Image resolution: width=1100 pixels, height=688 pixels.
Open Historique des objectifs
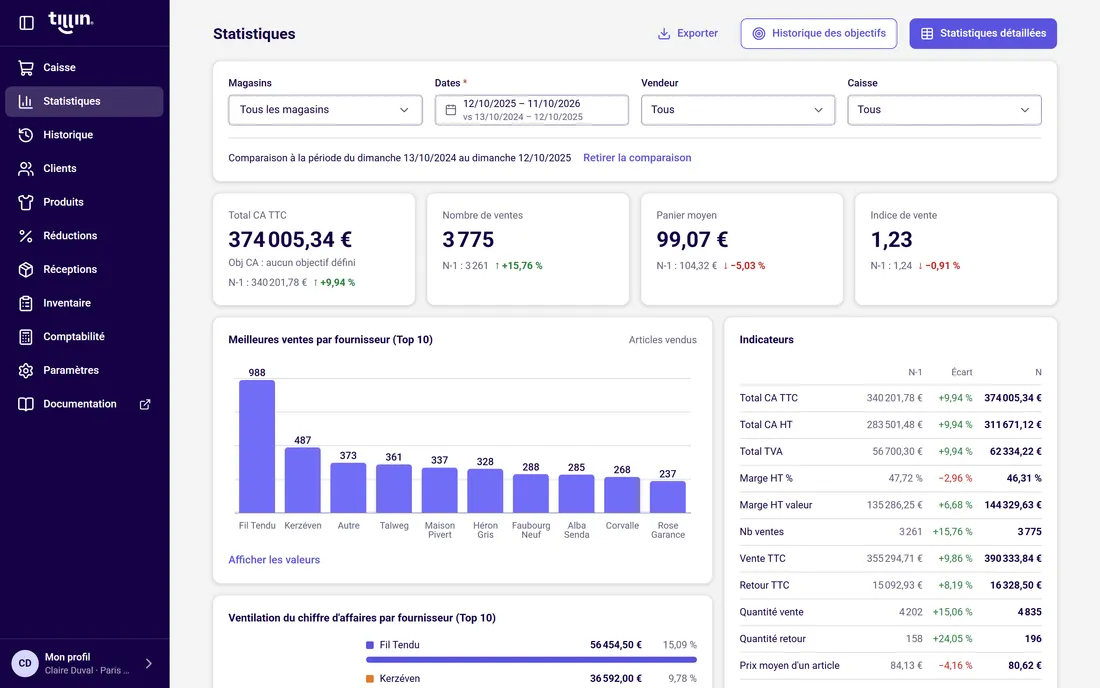(x=819, y=34)
